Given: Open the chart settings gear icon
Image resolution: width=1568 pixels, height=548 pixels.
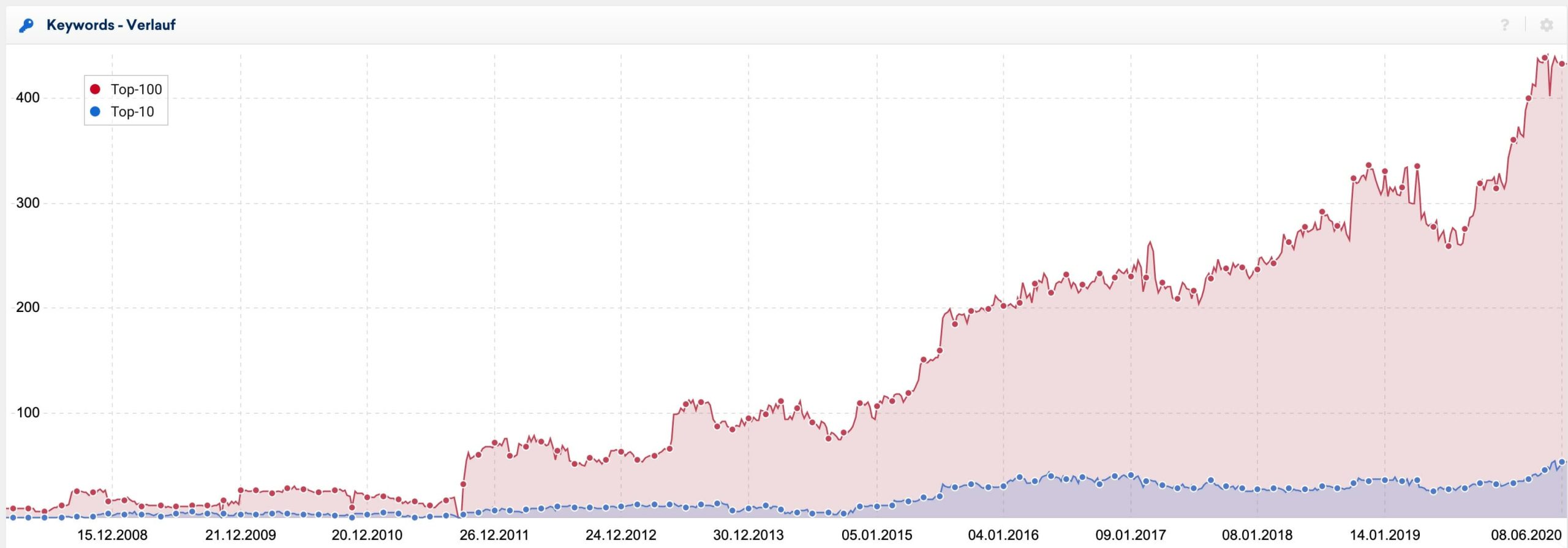Looking at the screenshot, I should 1547,25.
